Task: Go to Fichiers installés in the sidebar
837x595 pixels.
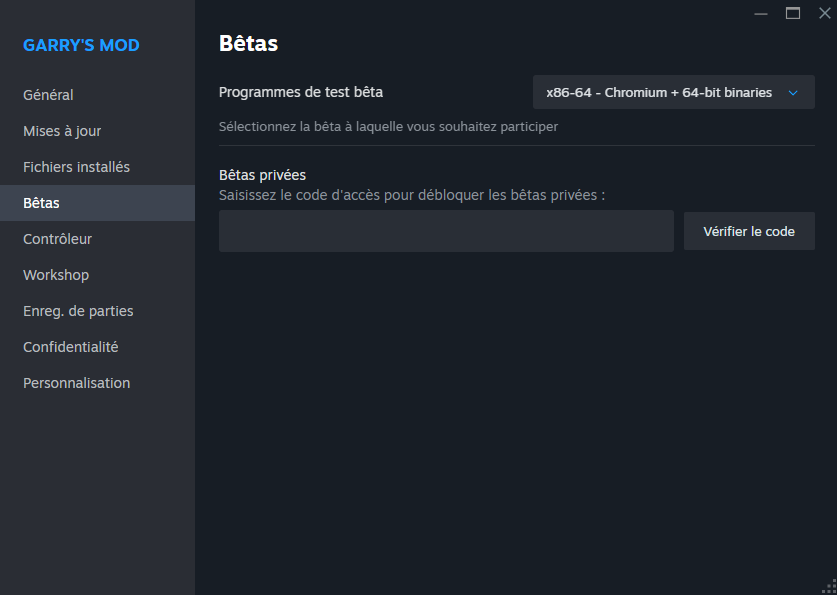Action: click(x=76, y=167)
